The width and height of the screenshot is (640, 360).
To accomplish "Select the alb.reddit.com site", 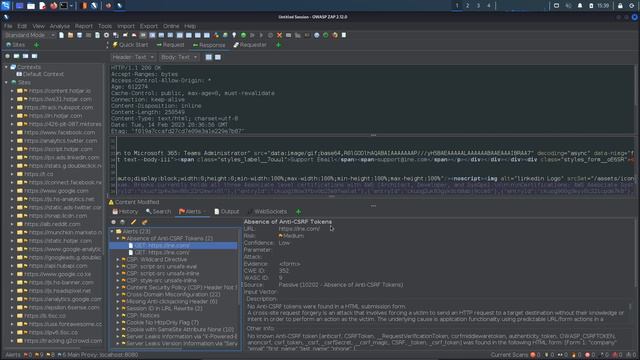I will 52,224.
